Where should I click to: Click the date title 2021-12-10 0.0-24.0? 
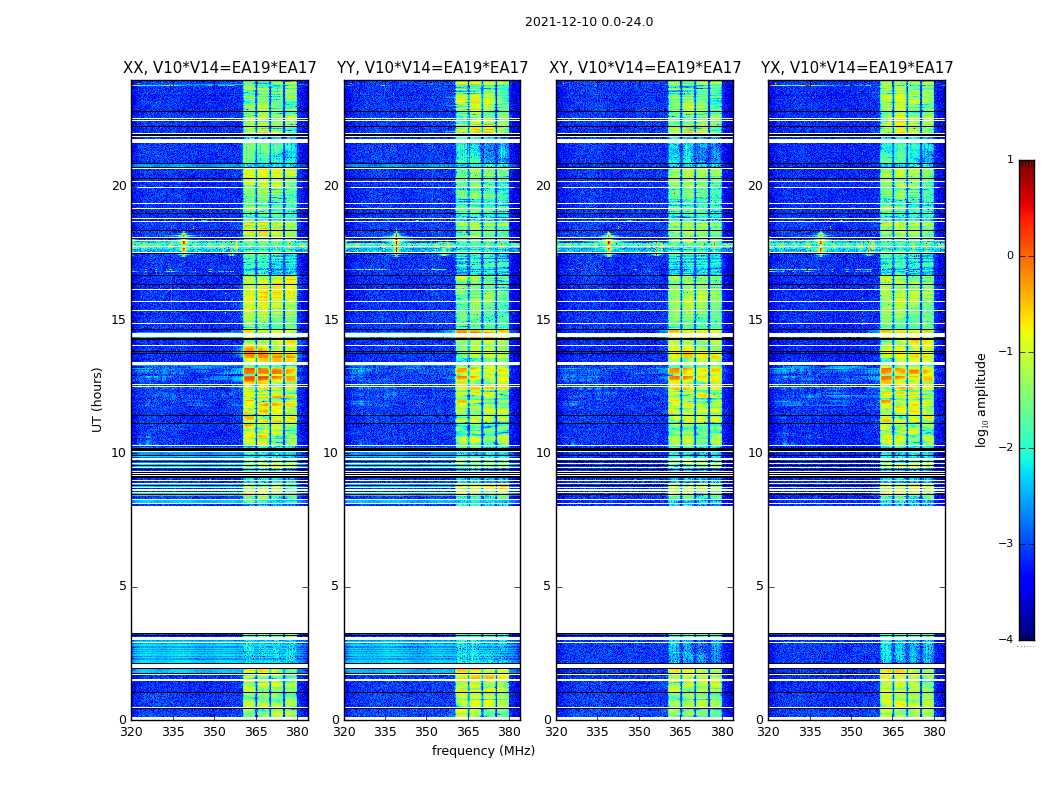coord(589,22)
